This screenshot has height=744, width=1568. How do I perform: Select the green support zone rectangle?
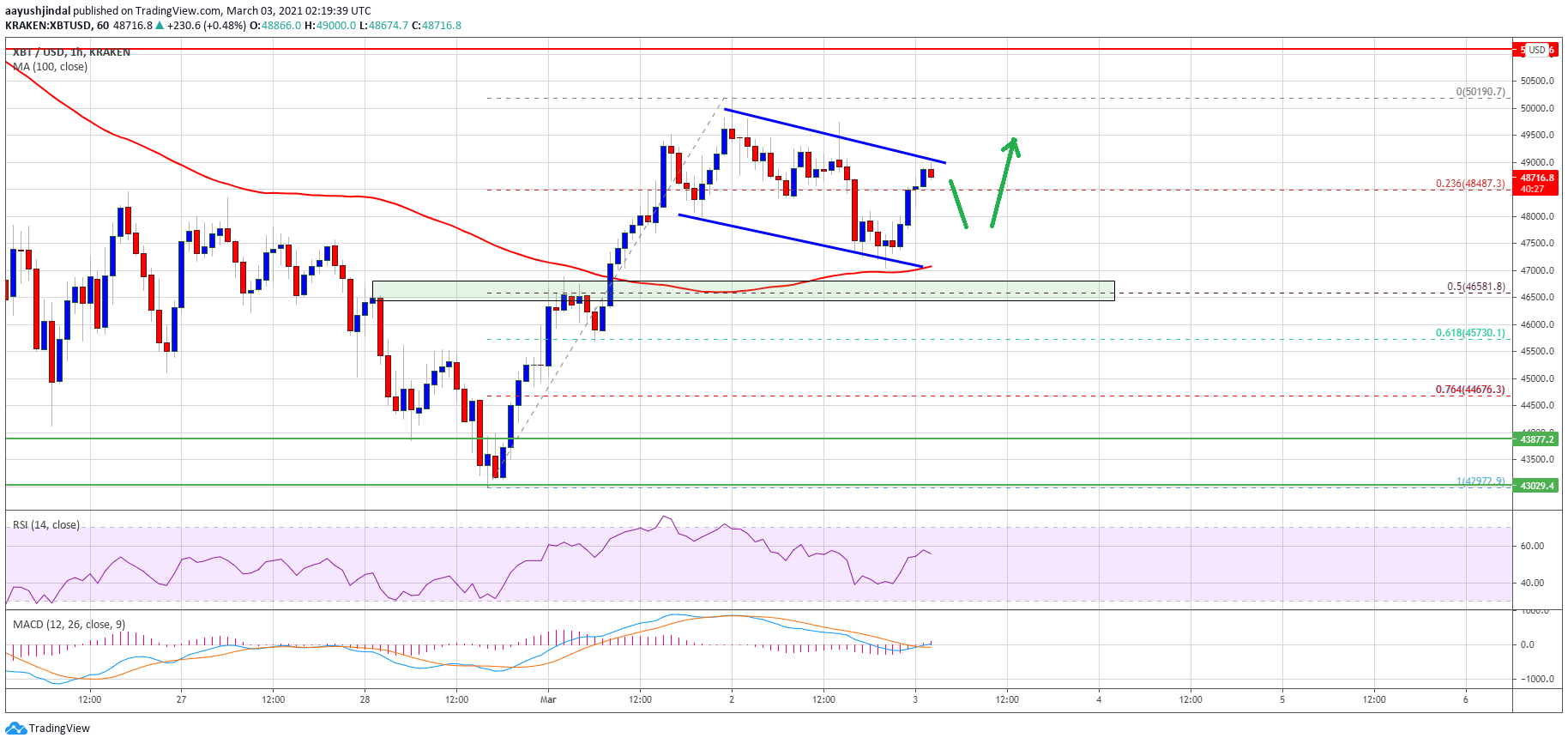(743, 291)
